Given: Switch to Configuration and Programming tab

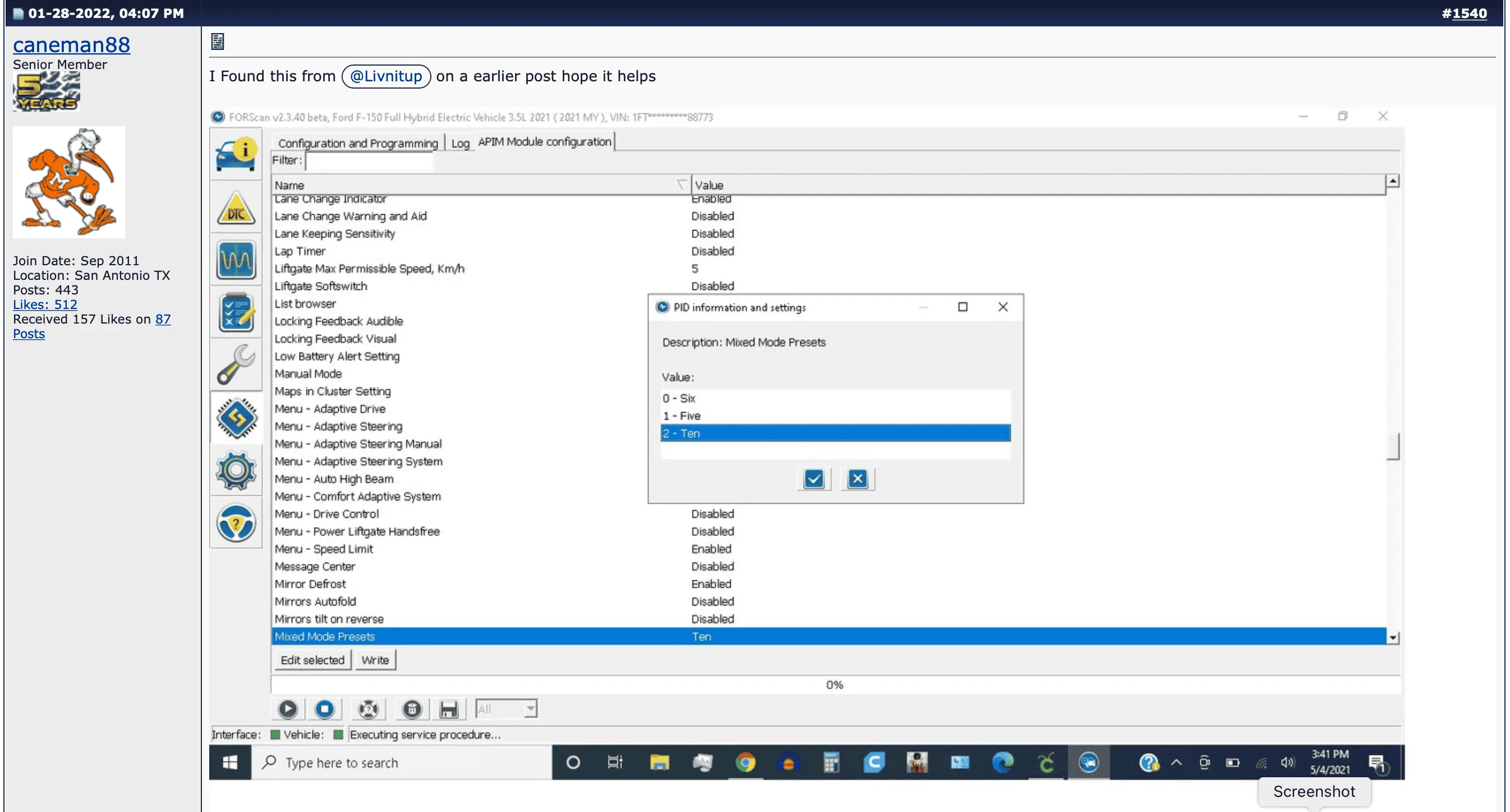Looking at the screenshot, I should pos(357,143).
